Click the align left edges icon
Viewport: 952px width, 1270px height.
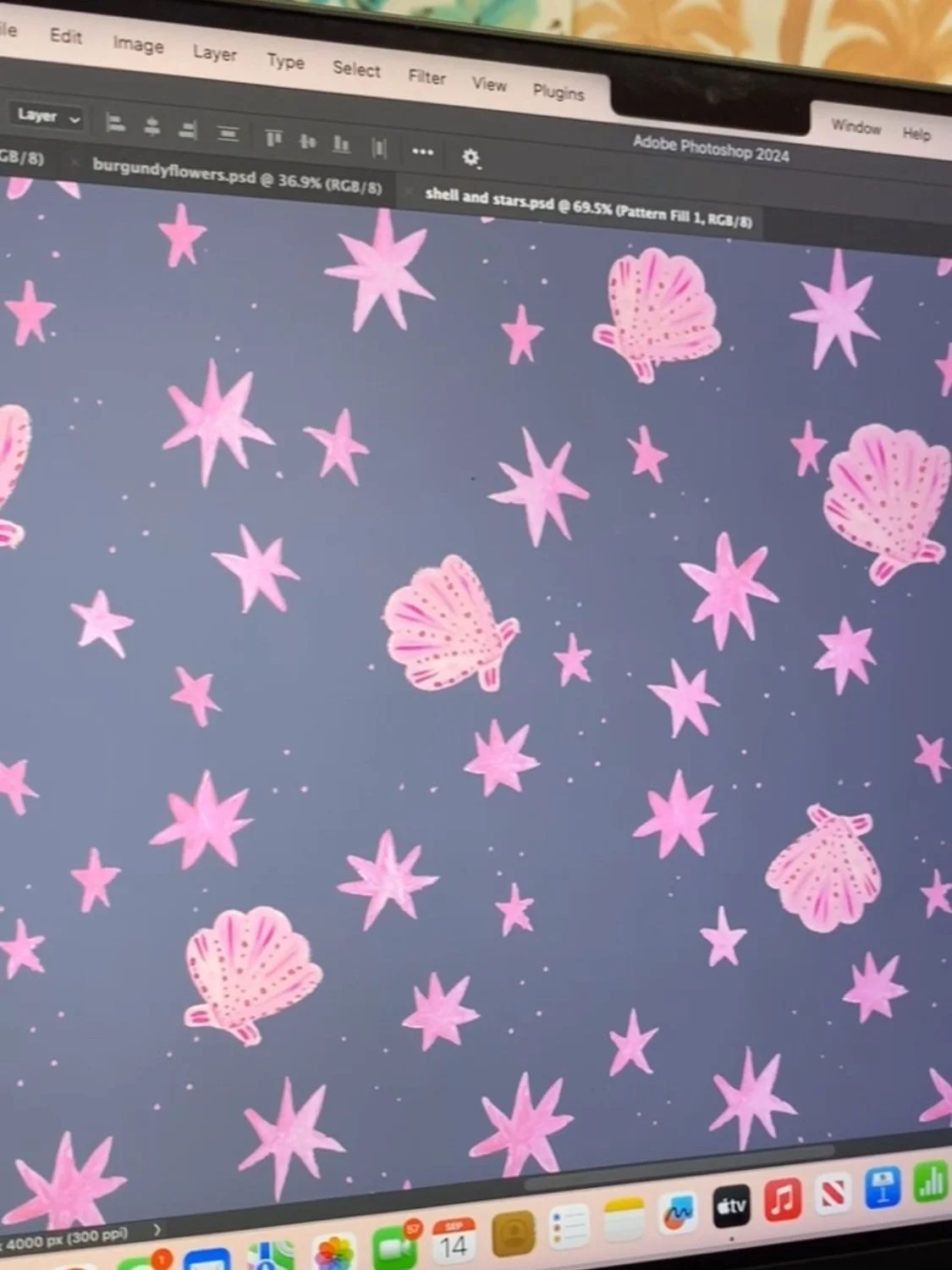tap(115, 124)
